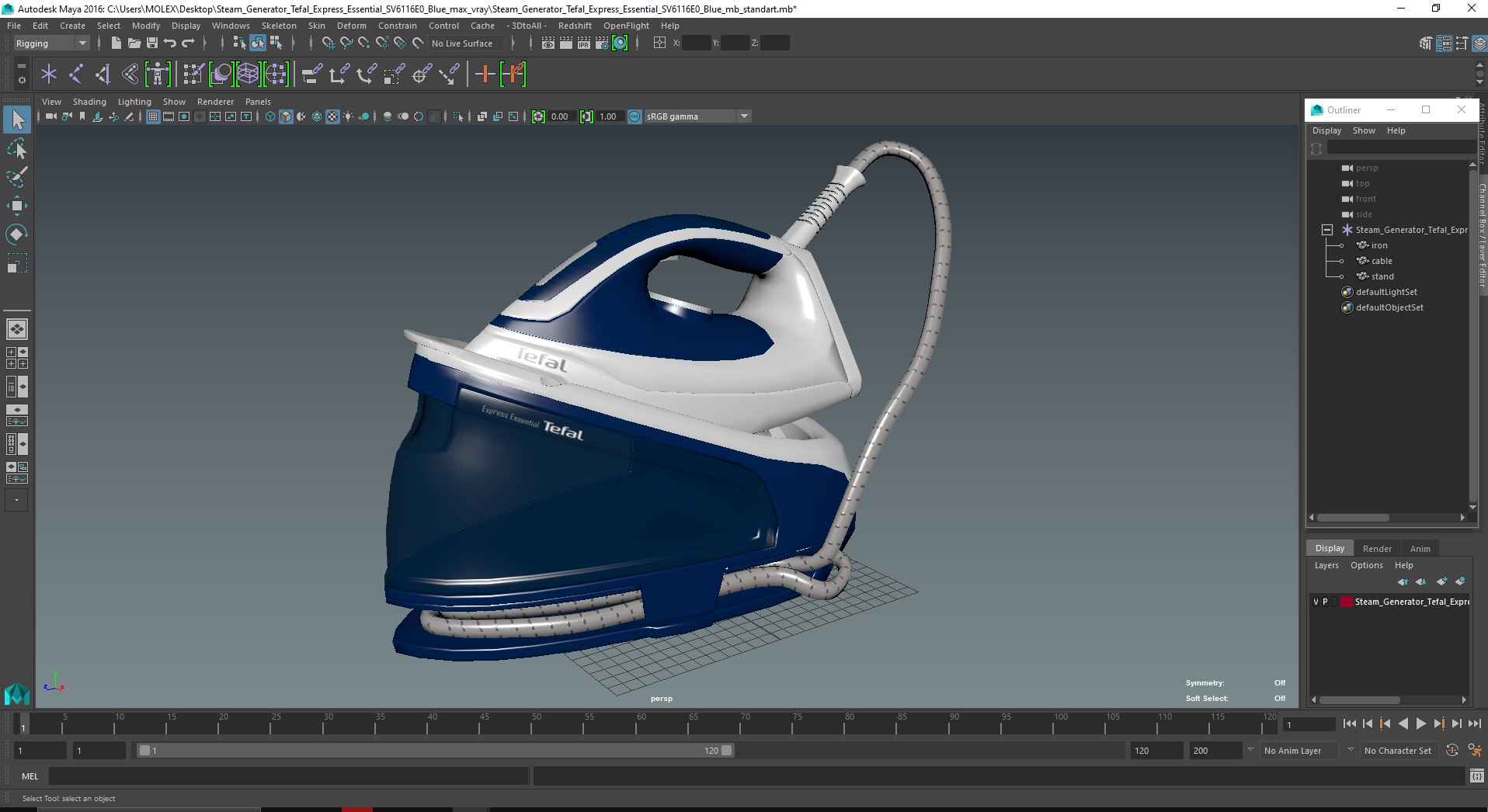This screenshot has height=812, width=1488.
Task: Collapse the snap icons section arrow after No Live Surface
Action: point(513,43)
